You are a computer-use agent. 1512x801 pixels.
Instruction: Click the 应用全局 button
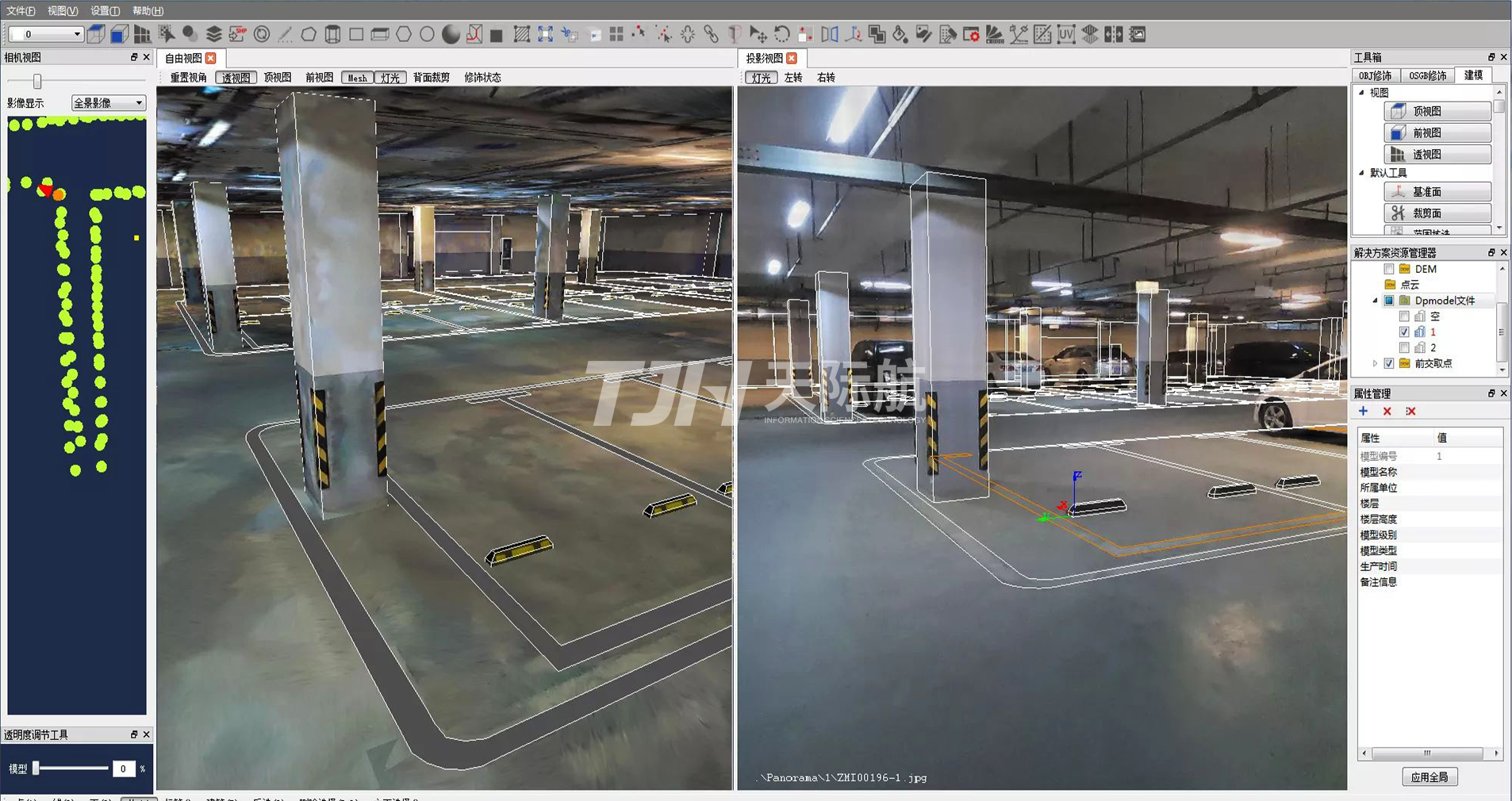(1429, 777)
